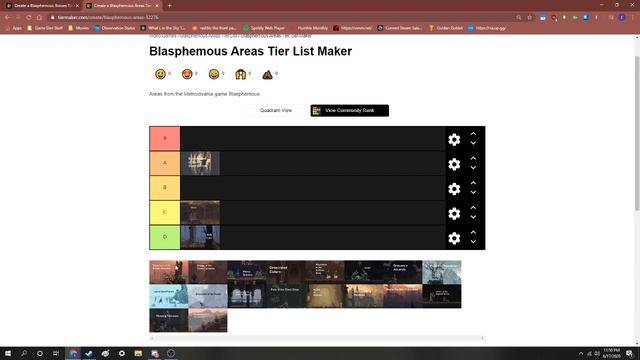Pick the Desecrated Cistern area thumbnail
640x360 pixels.
[x=286, y=272]
